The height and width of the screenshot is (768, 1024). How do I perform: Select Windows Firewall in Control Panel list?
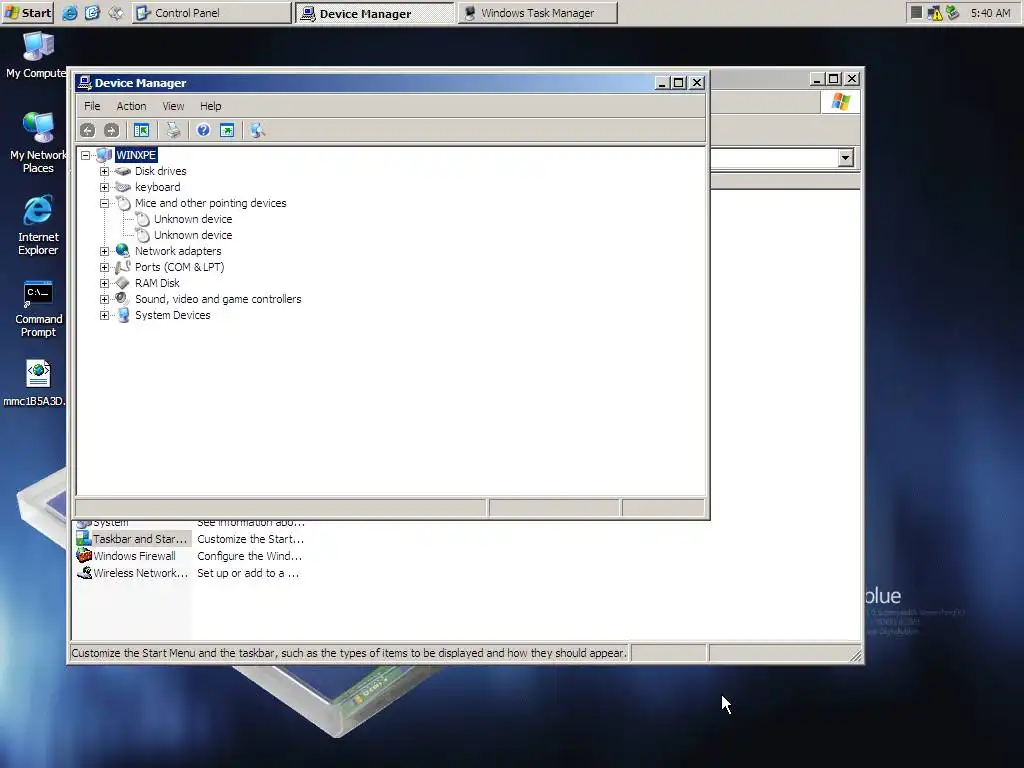pos(133,556)
